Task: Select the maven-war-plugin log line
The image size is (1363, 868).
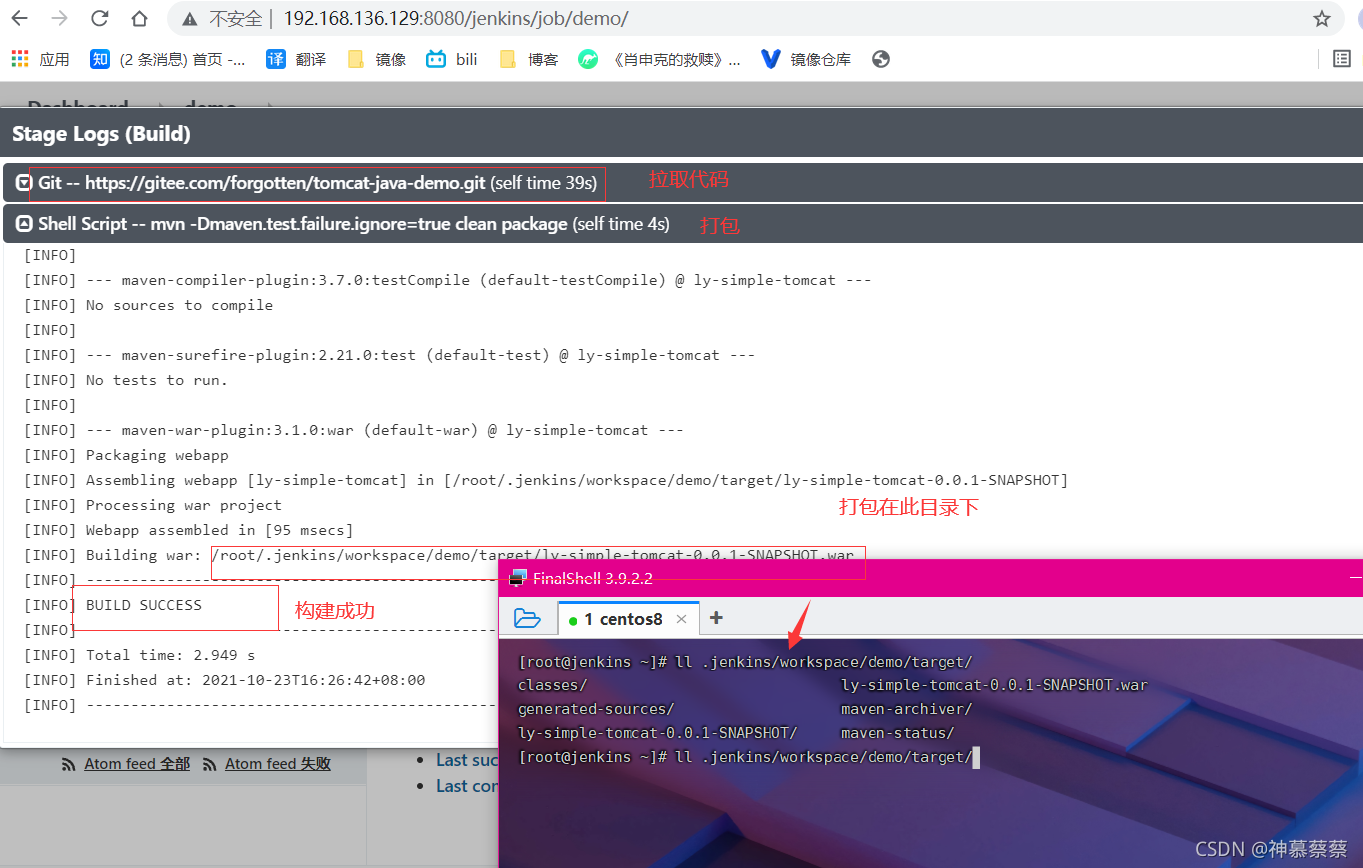Action: tap(354, 430)
